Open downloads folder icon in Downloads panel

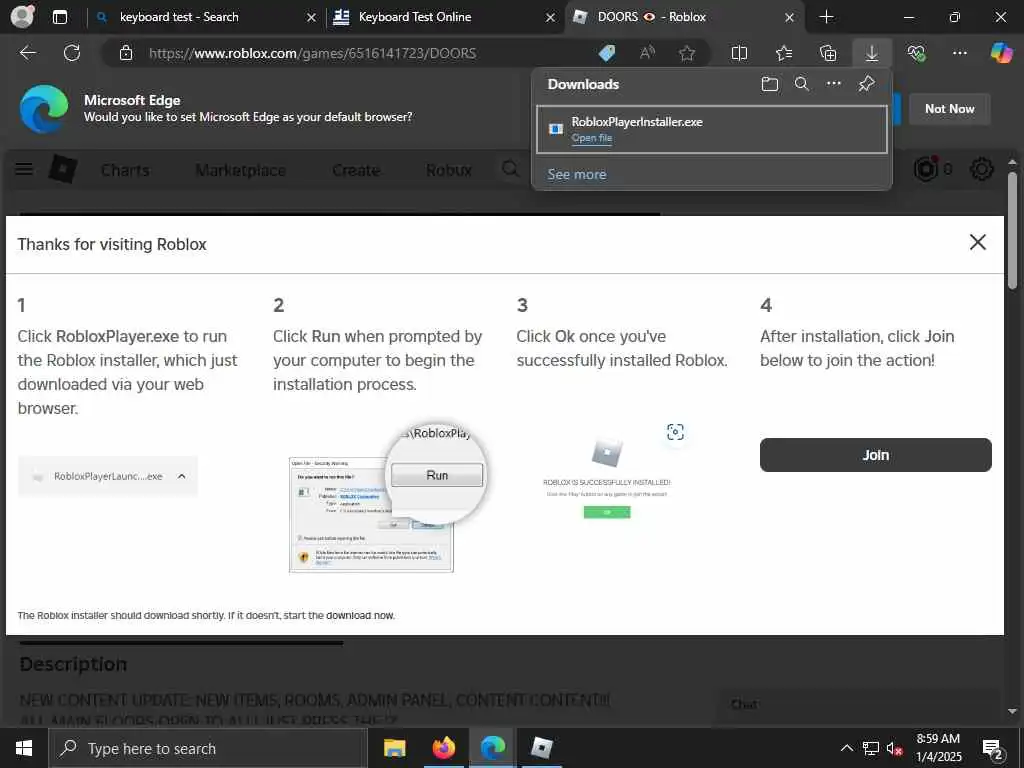(x=770, y=84)
